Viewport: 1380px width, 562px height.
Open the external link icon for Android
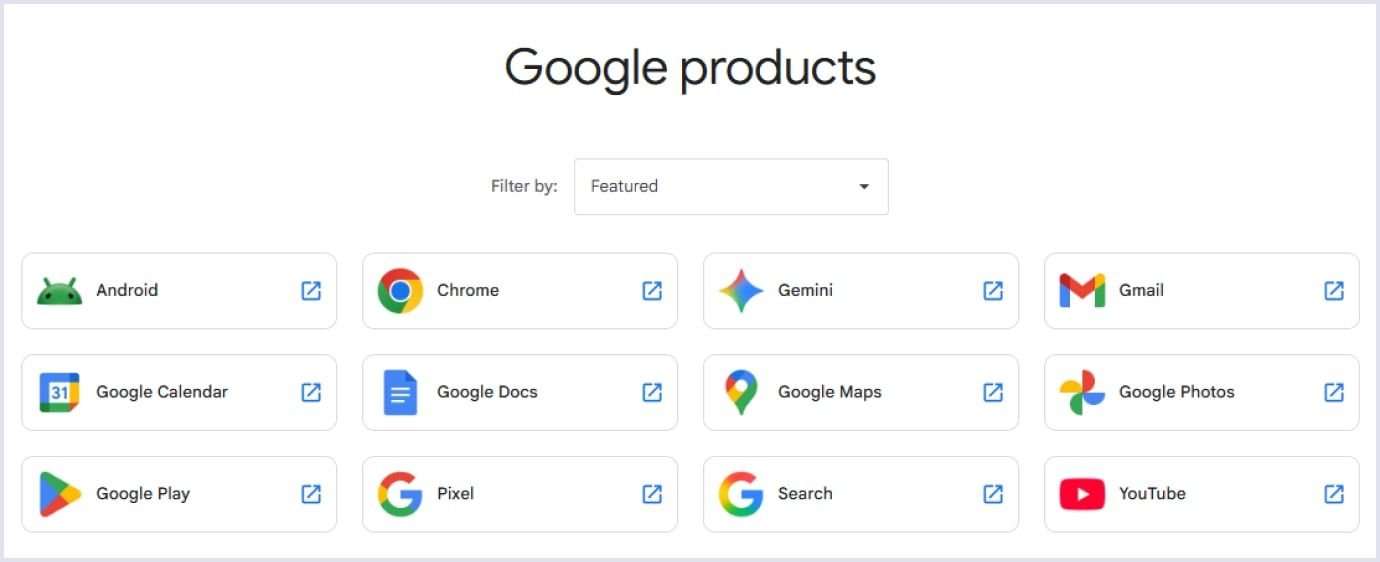311,290
